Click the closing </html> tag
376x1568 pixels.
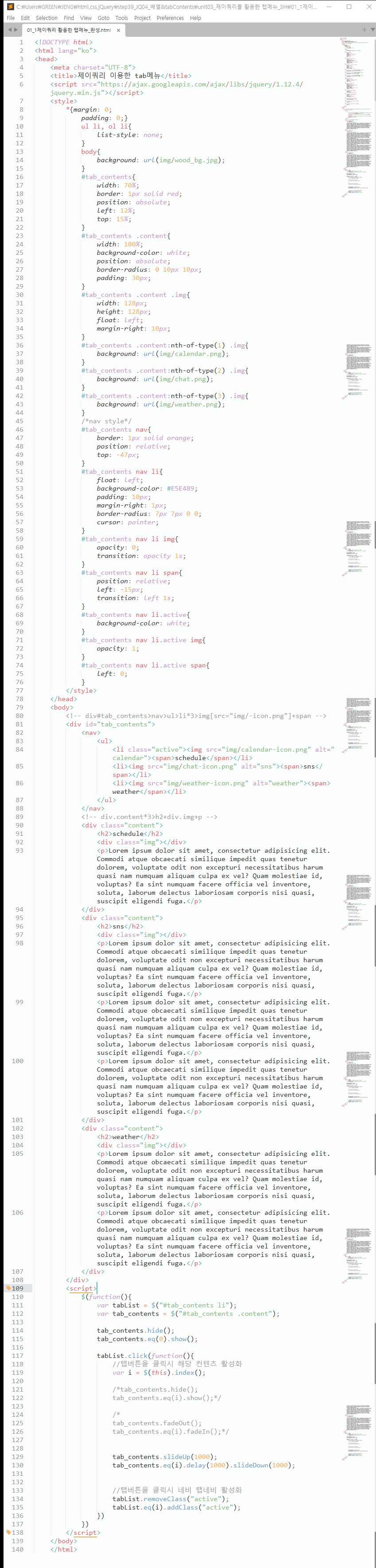pyautogui.click(x=64, y=1549)
